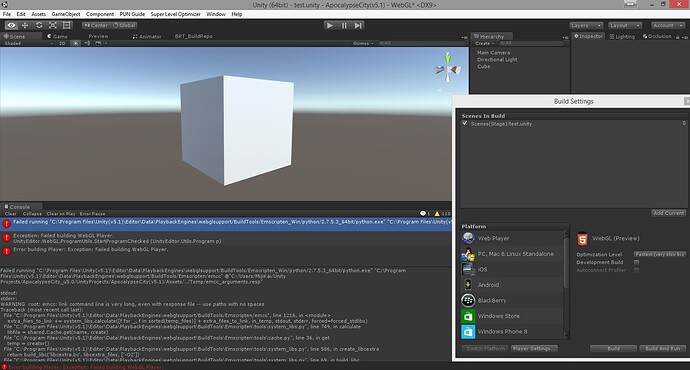690x370 pixels.
Task: Toggle 2D scene view mode
Action: pyautogui.click(x=62, y=44)
